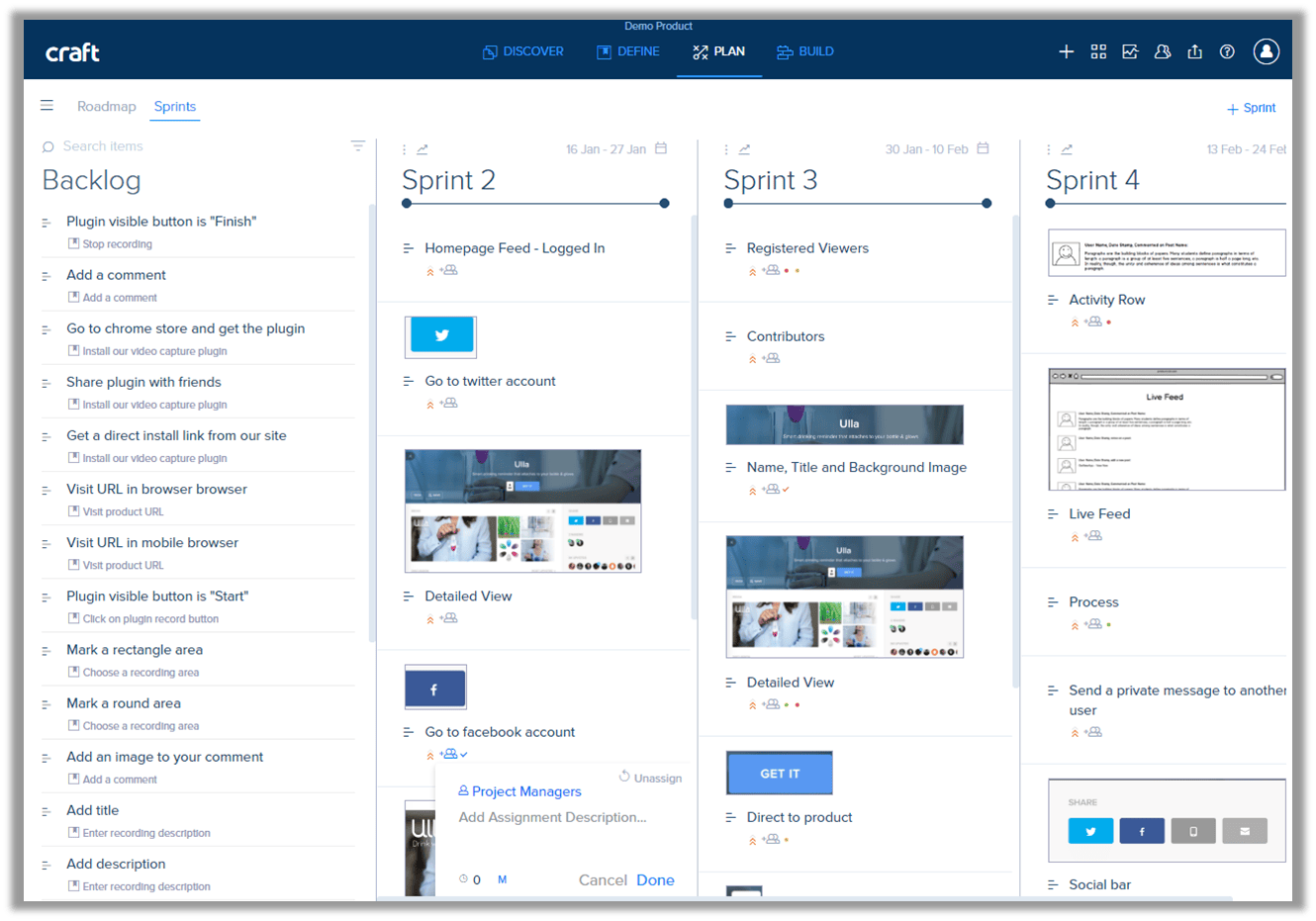This screenshot has width=1316, height=921.
Task: Click the share export icon in header
Action: tap(1194, 51)
